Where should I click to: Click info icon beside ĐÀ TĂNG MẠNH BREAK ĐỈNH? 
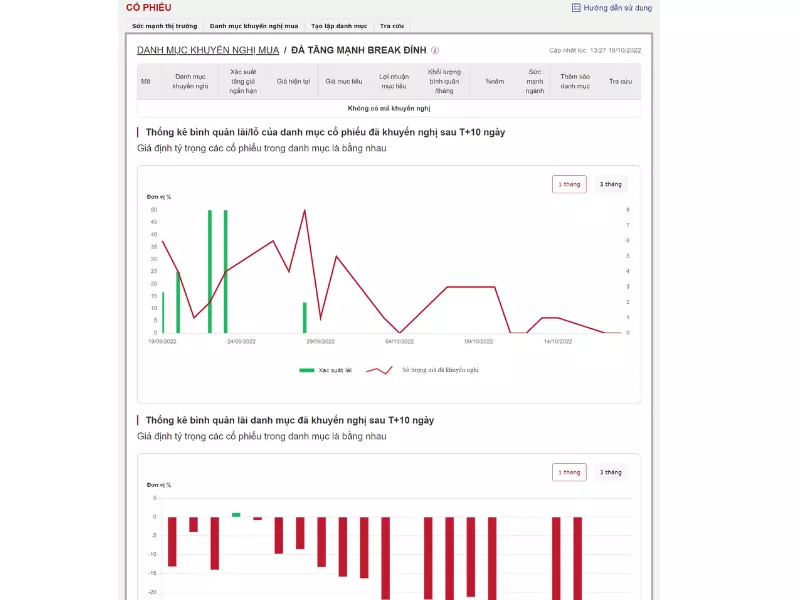pyautogui.click(x=435, y=50)
